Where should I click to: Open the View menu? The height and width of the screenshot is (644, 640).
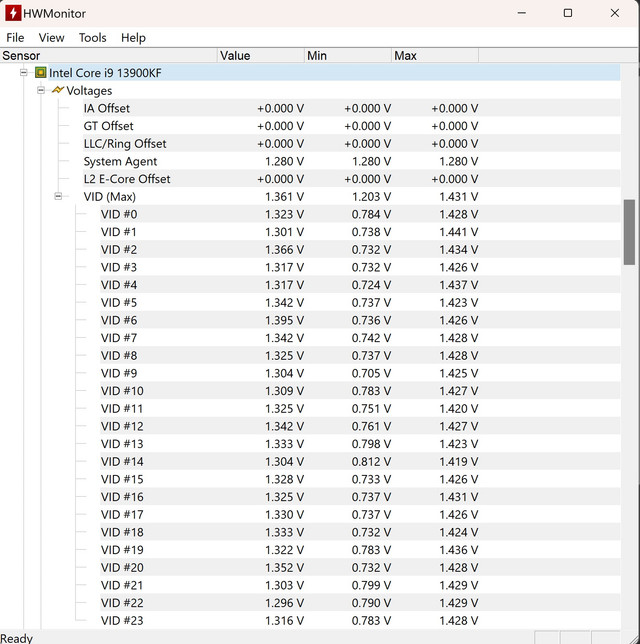(51, 38)
